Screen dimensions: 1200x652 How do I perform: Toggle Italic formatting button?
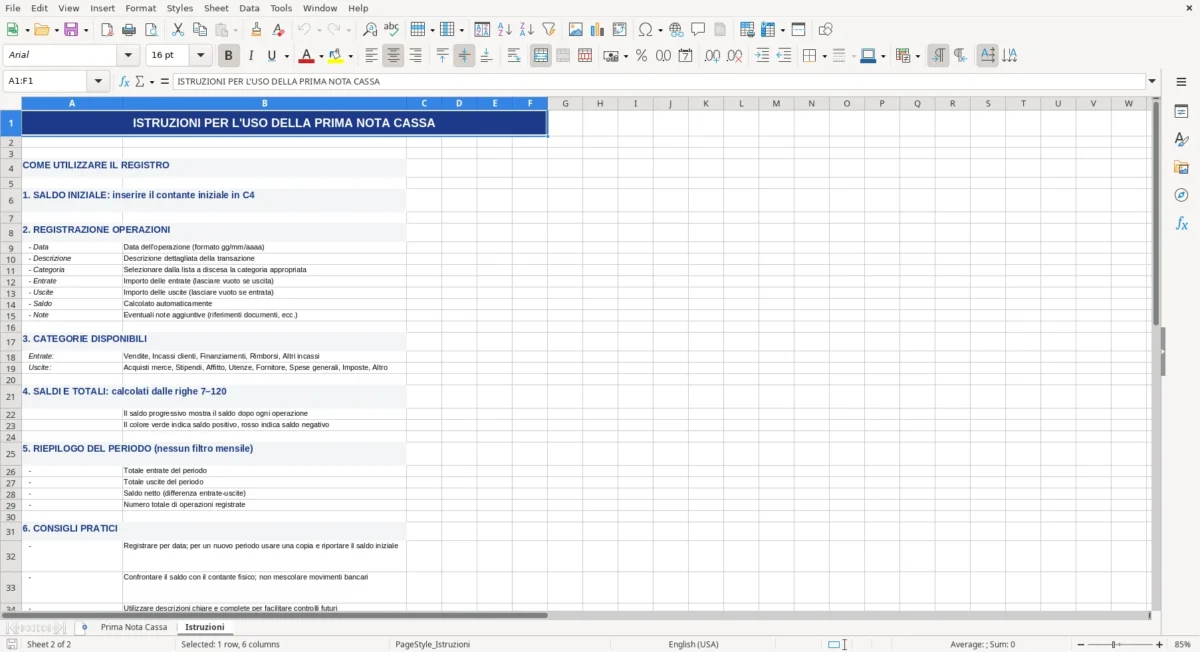pyautogui.click(x=251, y=56)
